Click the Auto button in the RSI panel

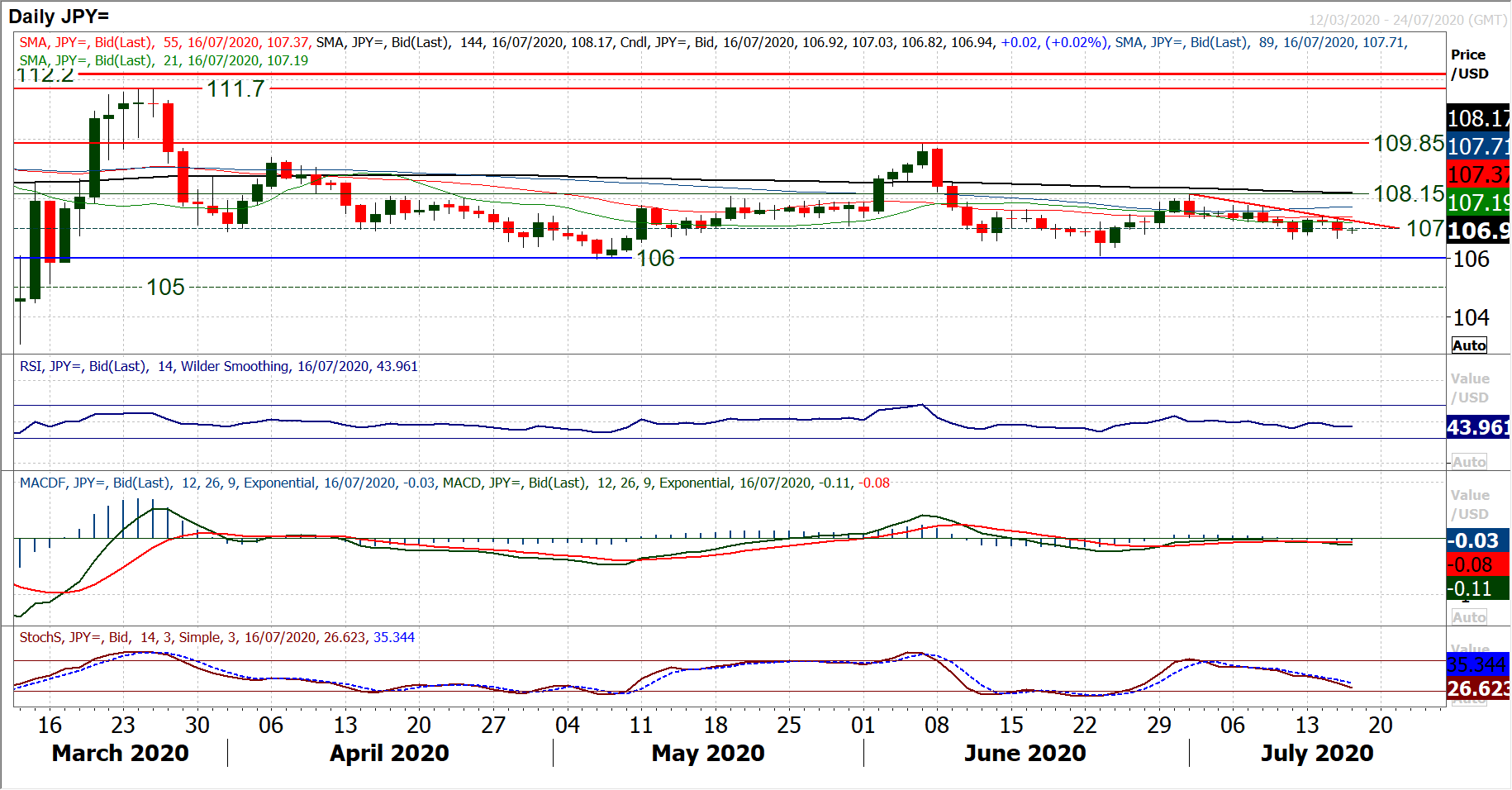(1469, 462)
